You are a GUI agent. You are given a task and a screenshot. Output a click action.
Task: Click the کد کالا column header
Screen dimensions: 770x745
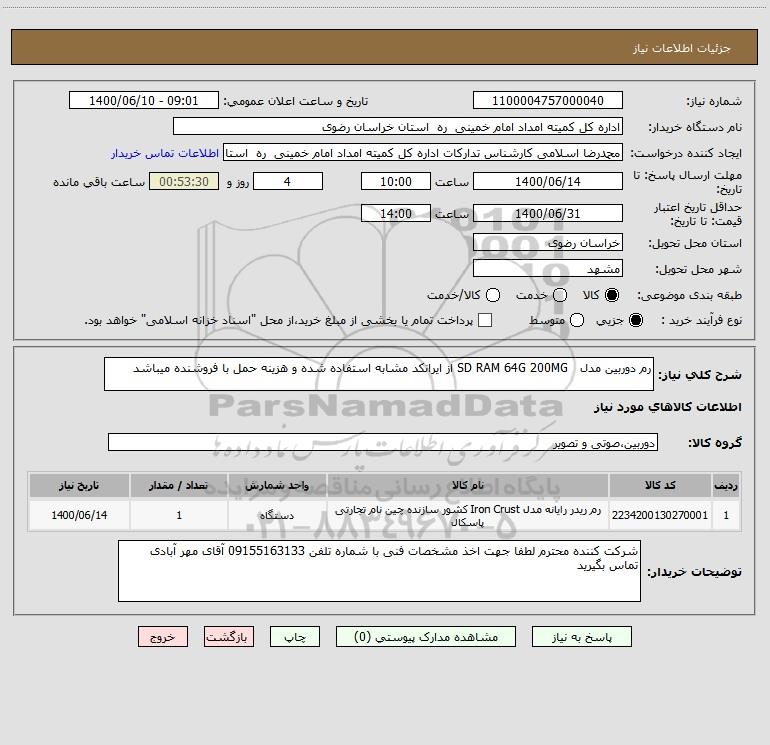pyautogui.click(x=660, y=486)
